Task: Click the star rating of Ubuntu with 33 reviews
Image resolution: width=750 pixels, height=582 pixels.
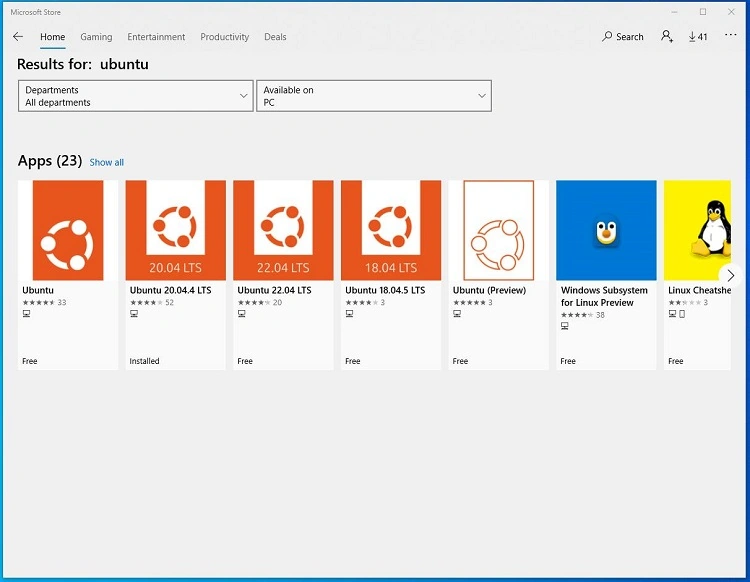Action: [x=38, y=302]
